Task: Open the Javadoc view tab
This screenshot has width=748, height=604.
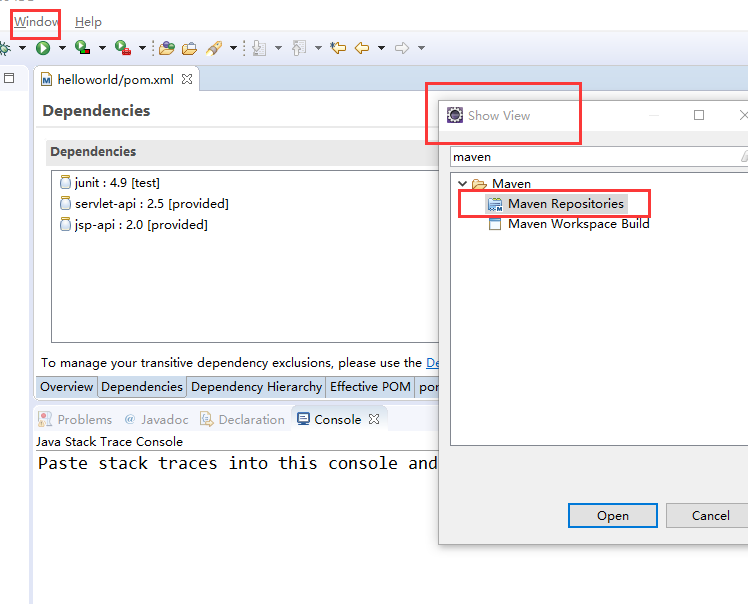Action: coord(156,419)
